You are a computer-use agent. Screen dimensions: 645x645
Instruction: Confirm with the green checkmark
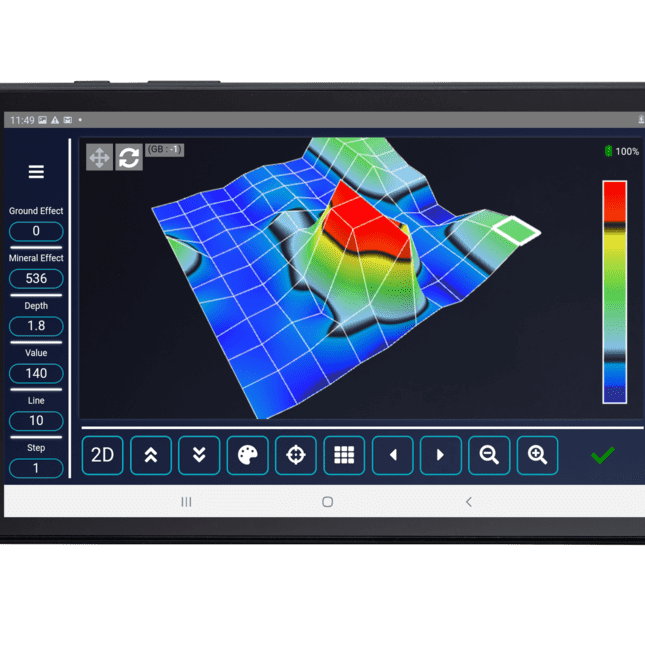click(x=602, y=455)
